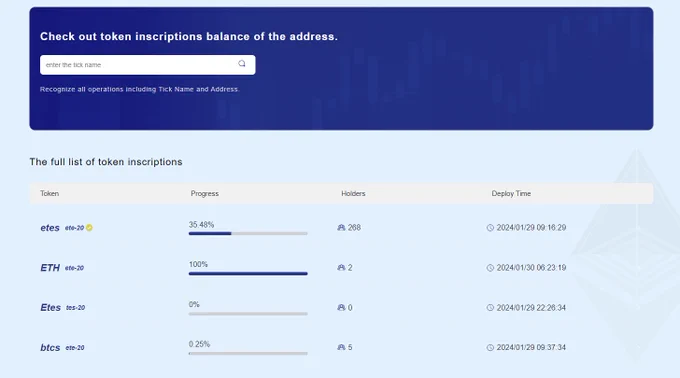Click the 35.48% progress bar for etes
This screenshot has width=680, height=378.
(248, 233)
